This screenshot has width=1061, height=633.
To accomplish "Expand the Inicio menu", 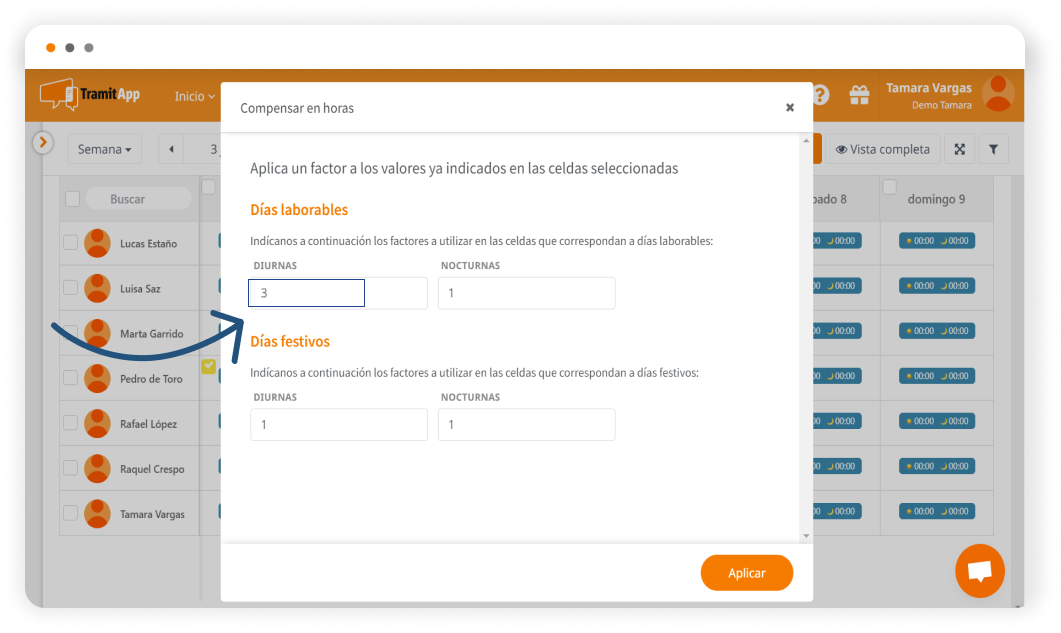I will point(194,96).
